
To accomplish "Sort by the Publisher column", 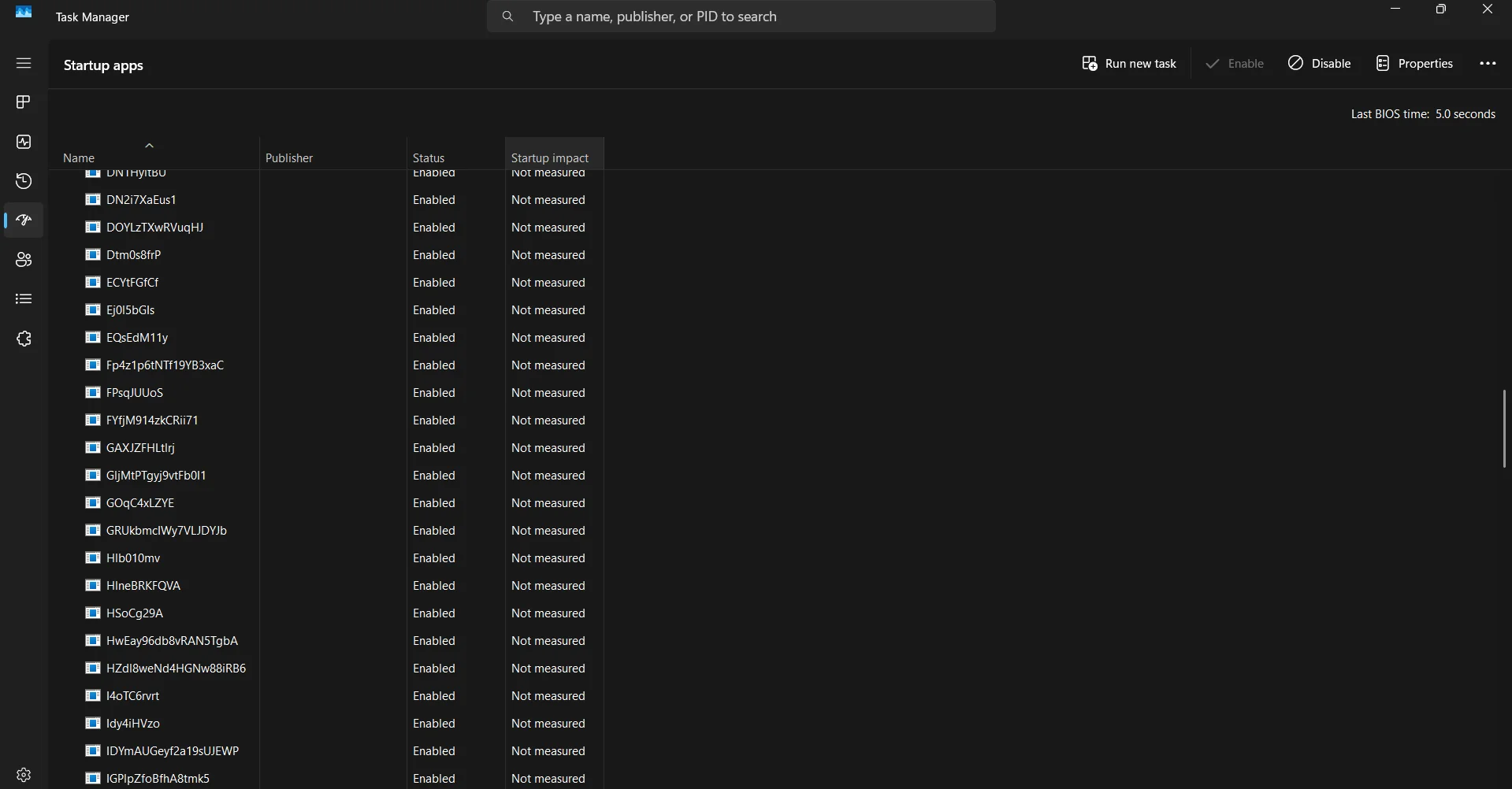I will pos(289,157).
